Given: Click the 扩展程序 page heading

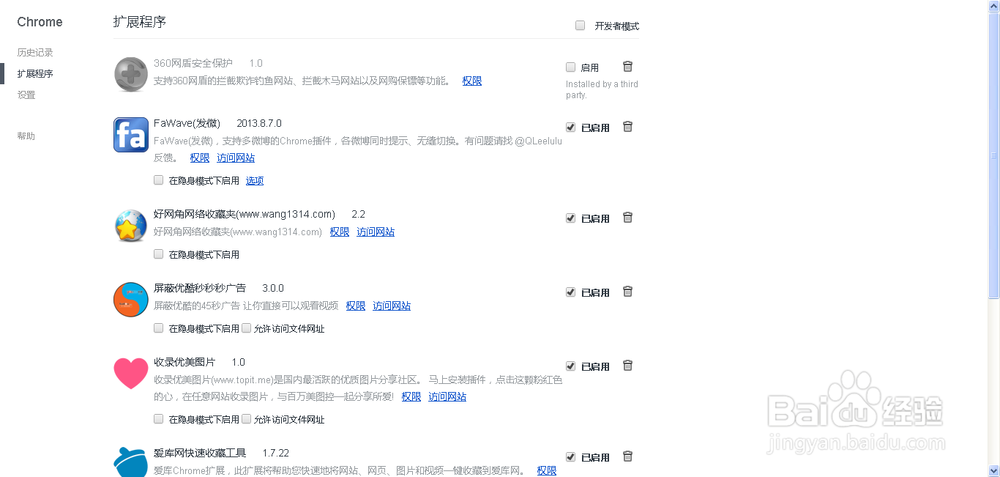Looking at the screenshot, I should point(140,22).
